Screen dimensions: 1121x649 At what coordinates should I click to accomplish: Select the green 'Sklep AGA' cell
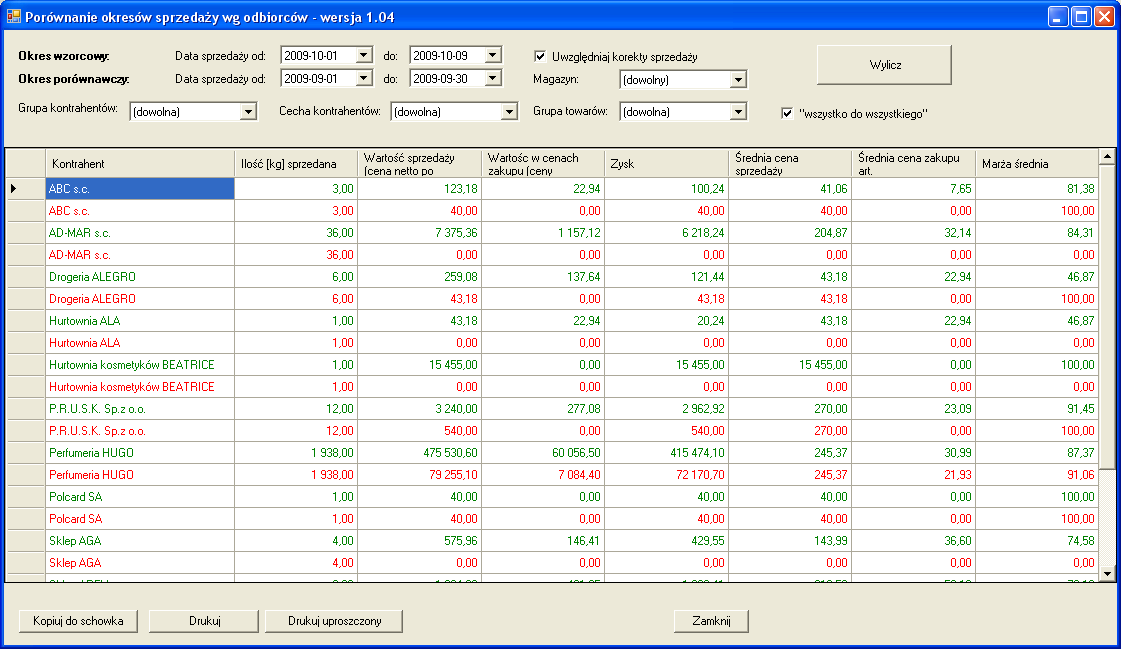140,541
